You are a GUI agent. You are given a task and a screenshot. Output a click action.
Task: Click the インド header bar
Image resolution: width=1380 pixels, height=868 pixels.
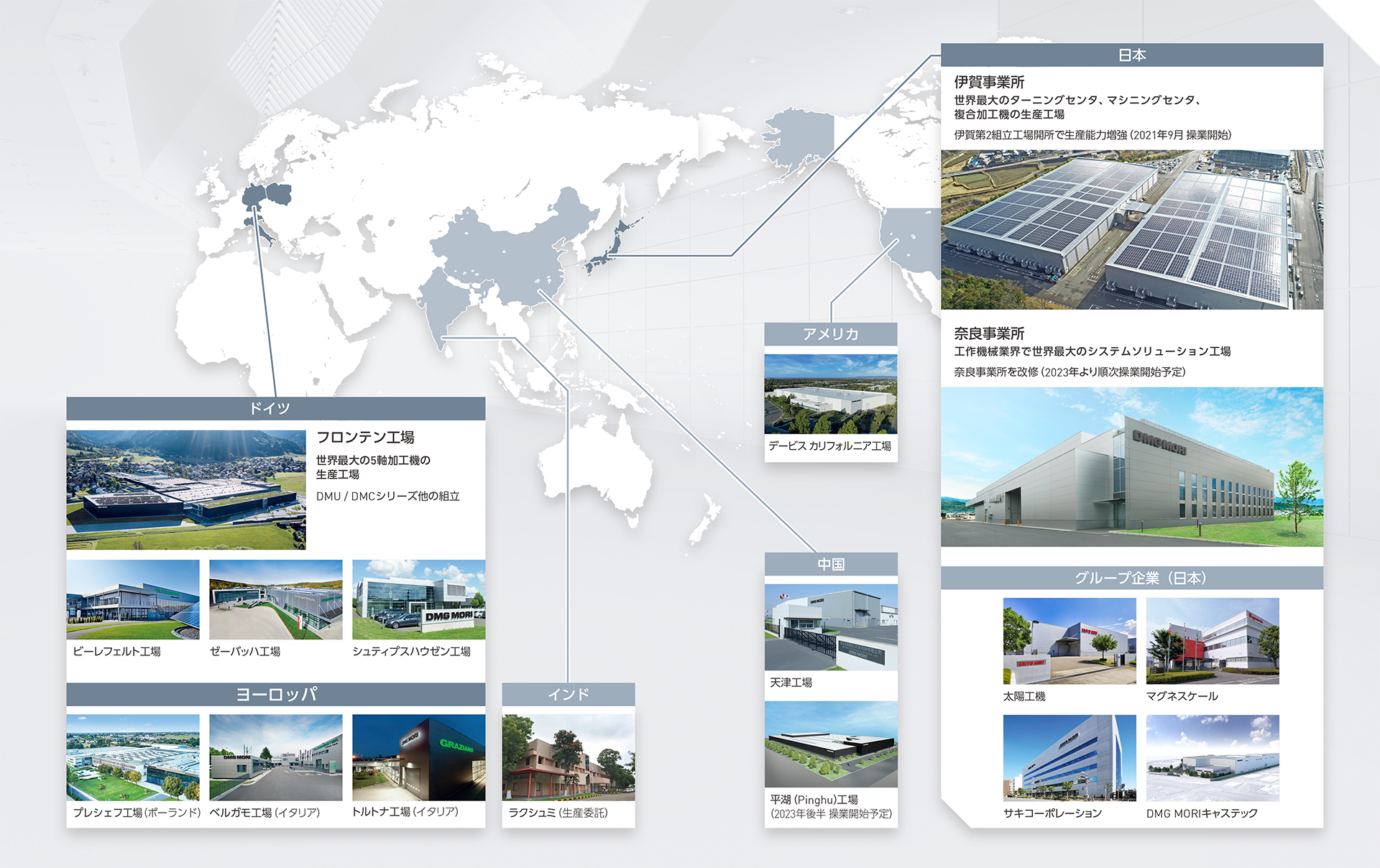pos(569,694)
